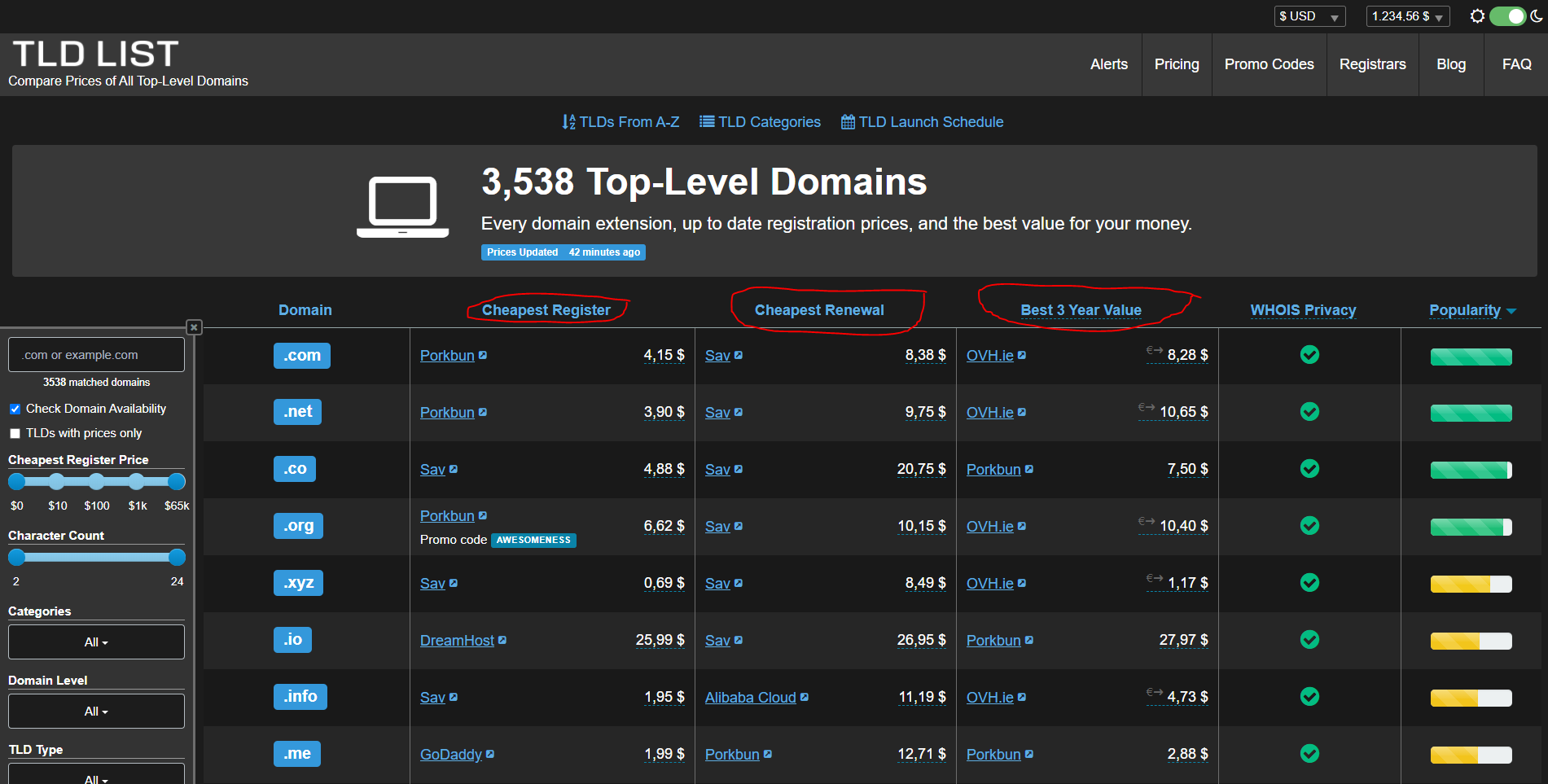Click the sun light-mode icon
The image size is (1548, 784).
1477,16
